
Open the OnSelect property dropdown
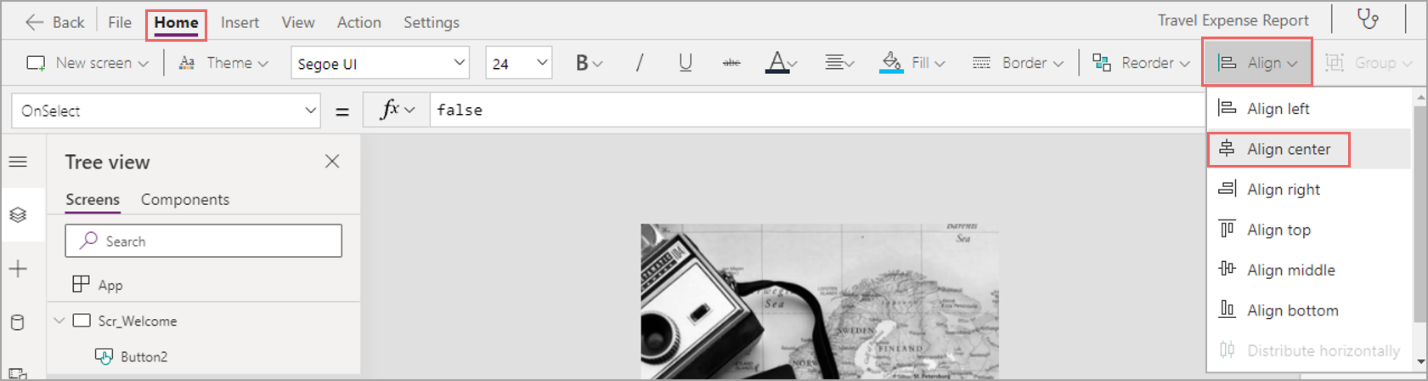[165, 111]
